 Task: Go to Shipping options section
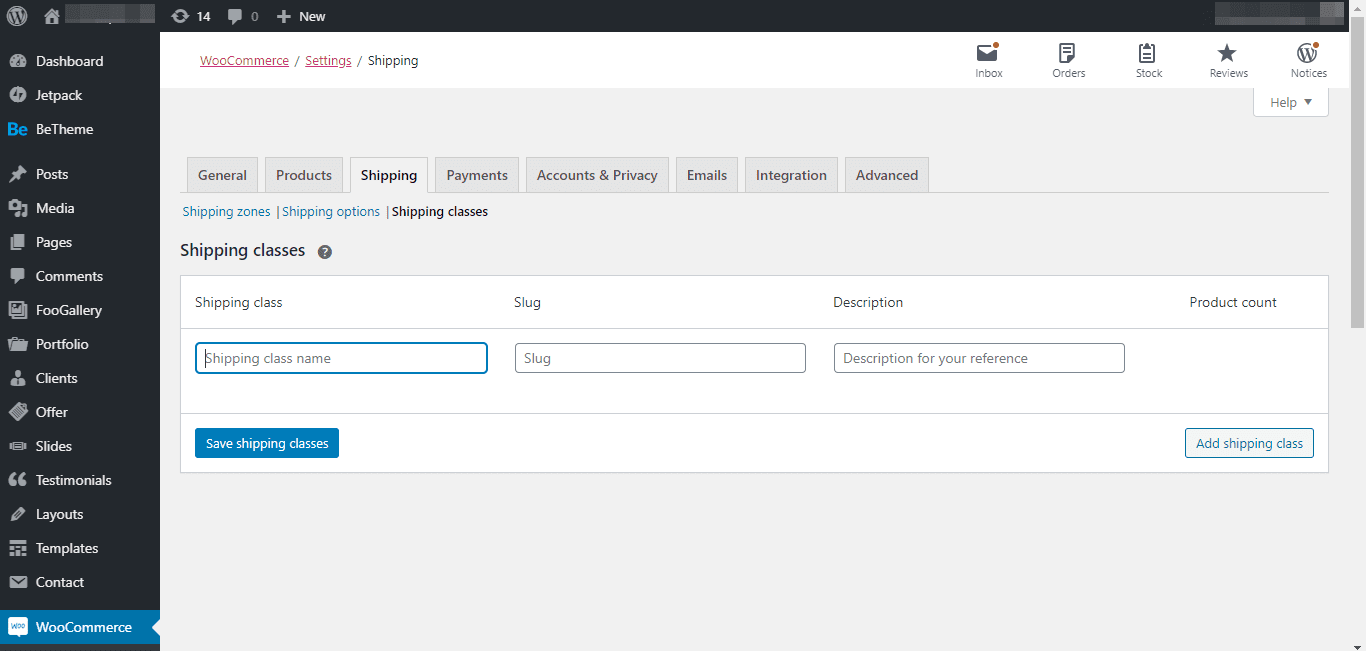[x=331, y=212]
